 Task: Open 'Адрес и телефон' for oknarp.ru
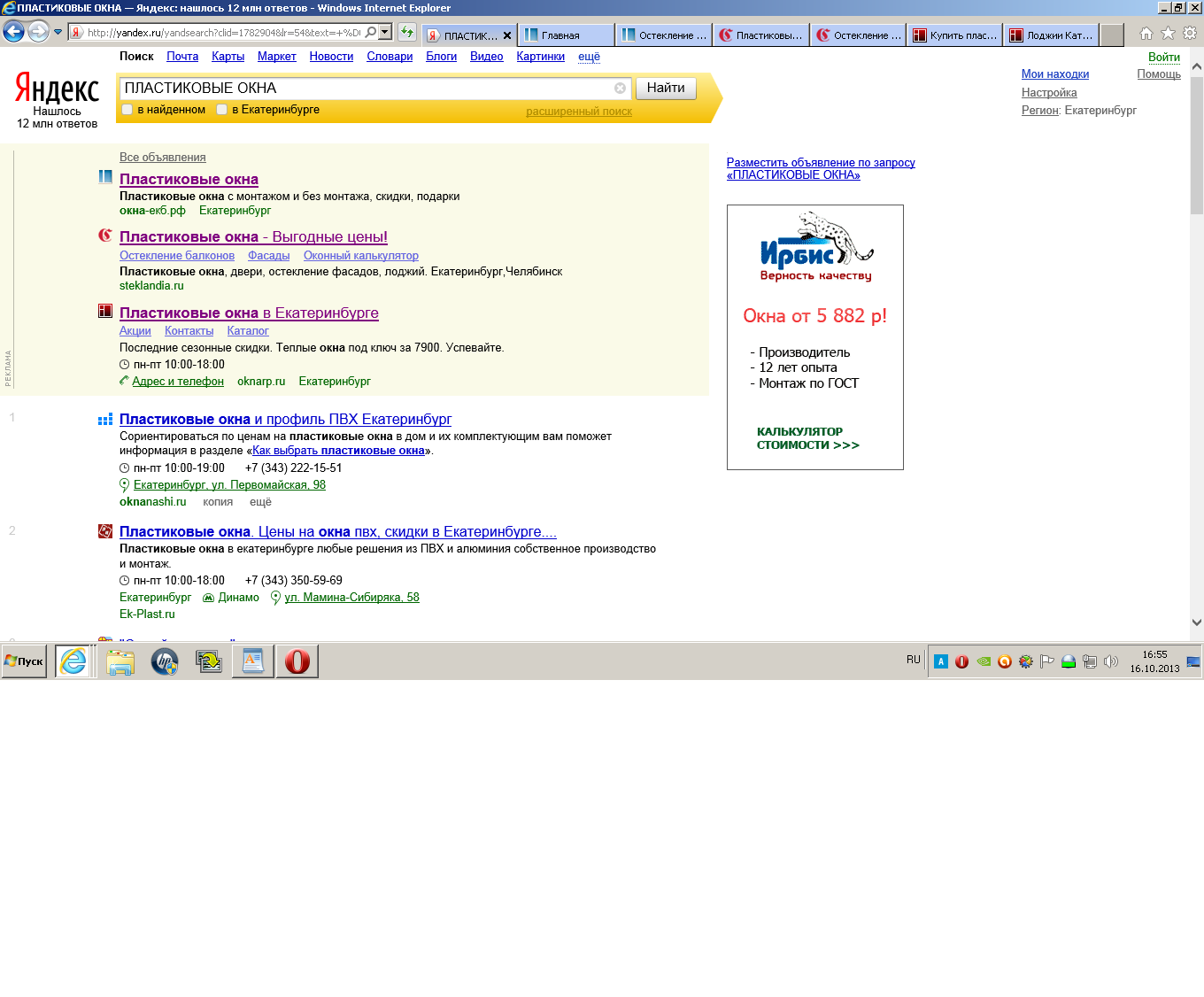(x=178, y=382)
